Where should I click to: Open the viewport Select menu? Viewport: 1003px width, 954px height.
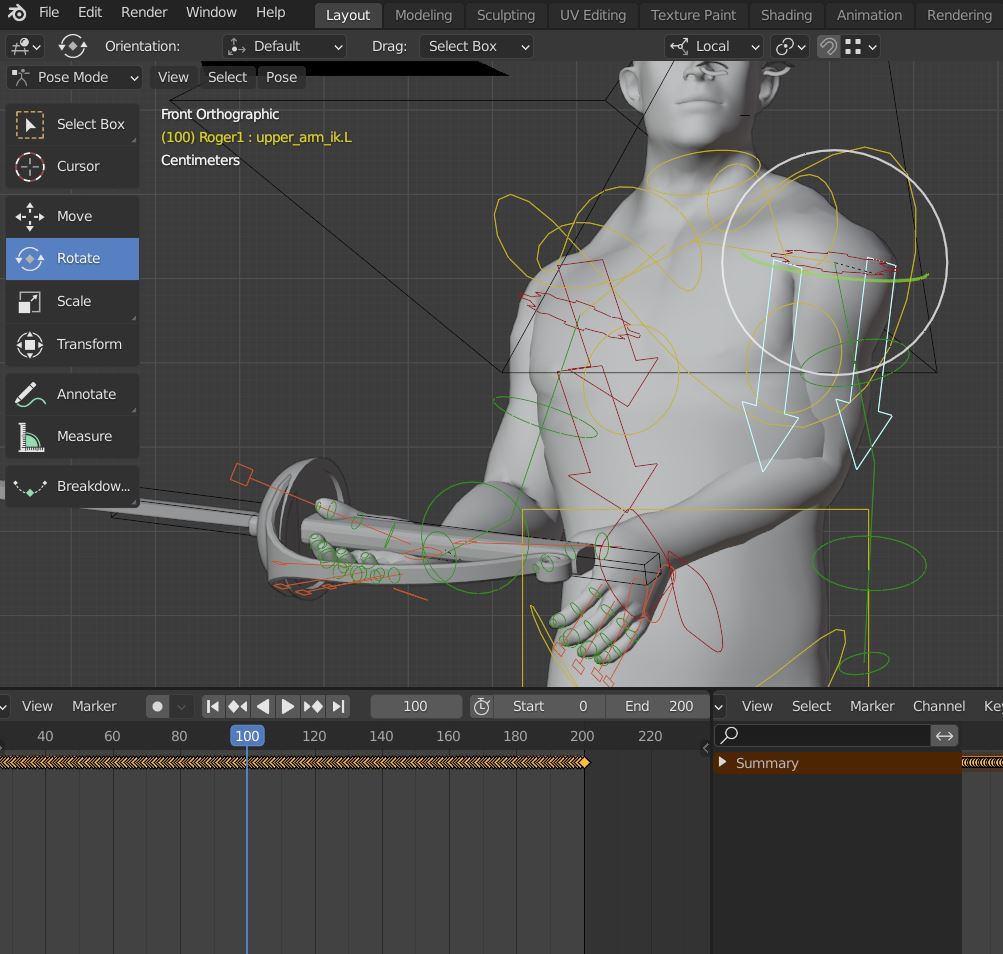coord(227,77)
